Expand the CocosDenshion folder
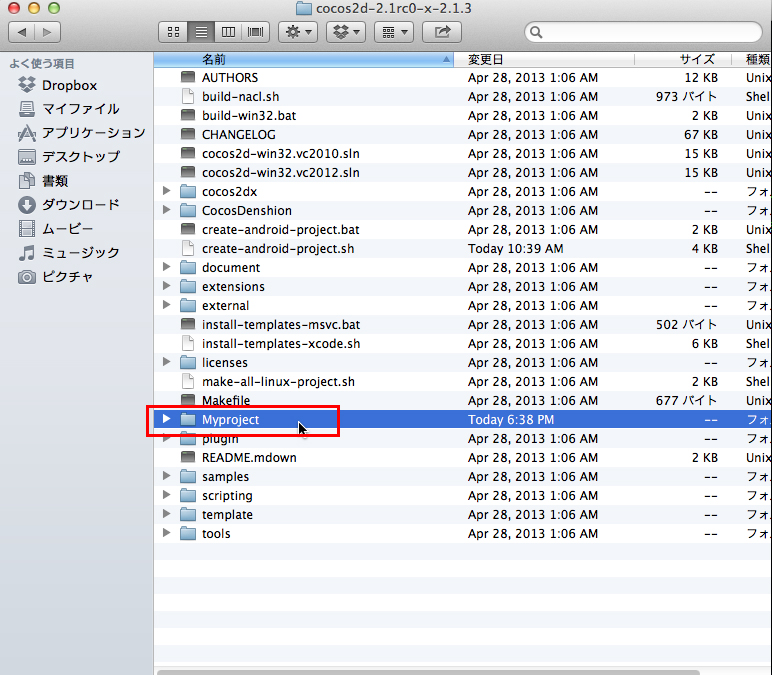The width and height of the screenshot is (772, 675). point(166,210)
